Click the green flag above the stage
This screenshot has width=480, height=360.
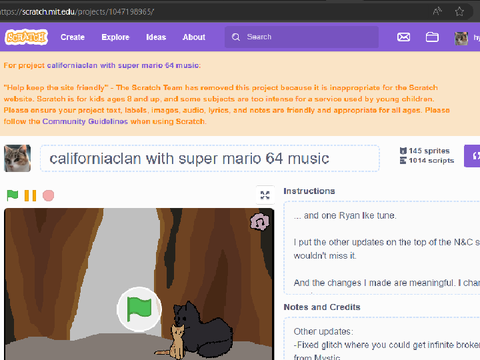point(12,195)
